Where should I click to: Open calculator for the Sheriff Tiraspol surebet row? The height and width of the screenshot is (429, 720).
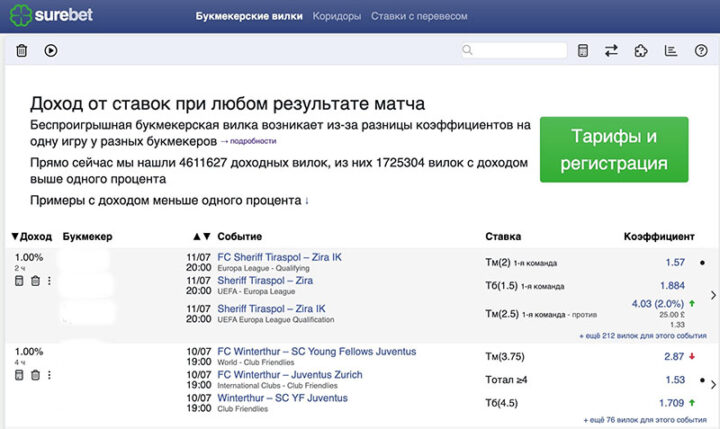pyautogui.click(x=19, y=281)
